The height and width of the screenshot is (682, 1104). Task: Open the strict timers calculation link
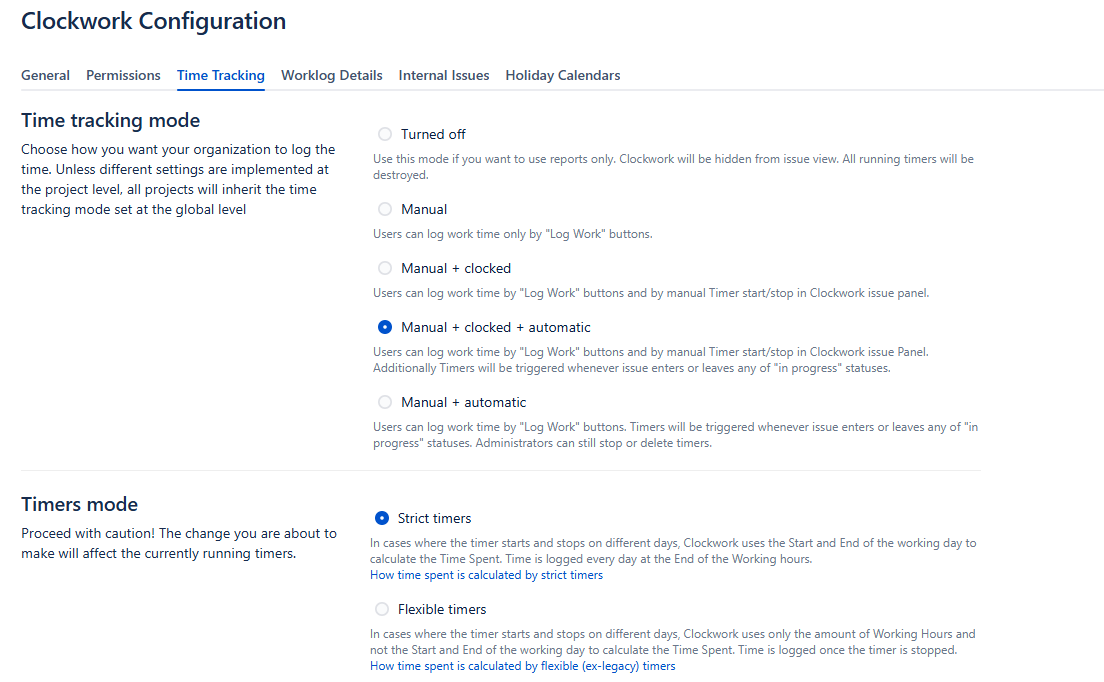coord(486,575)
